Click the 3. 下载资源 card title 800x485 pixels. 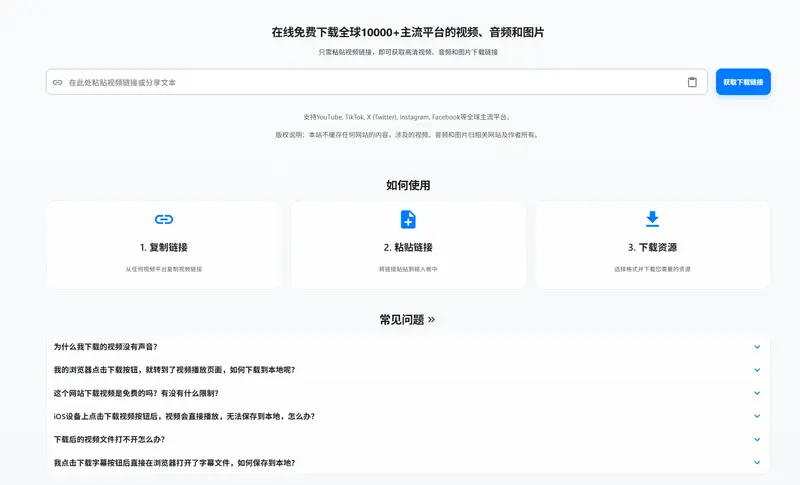pyautogui.click(x=652, y=247)
